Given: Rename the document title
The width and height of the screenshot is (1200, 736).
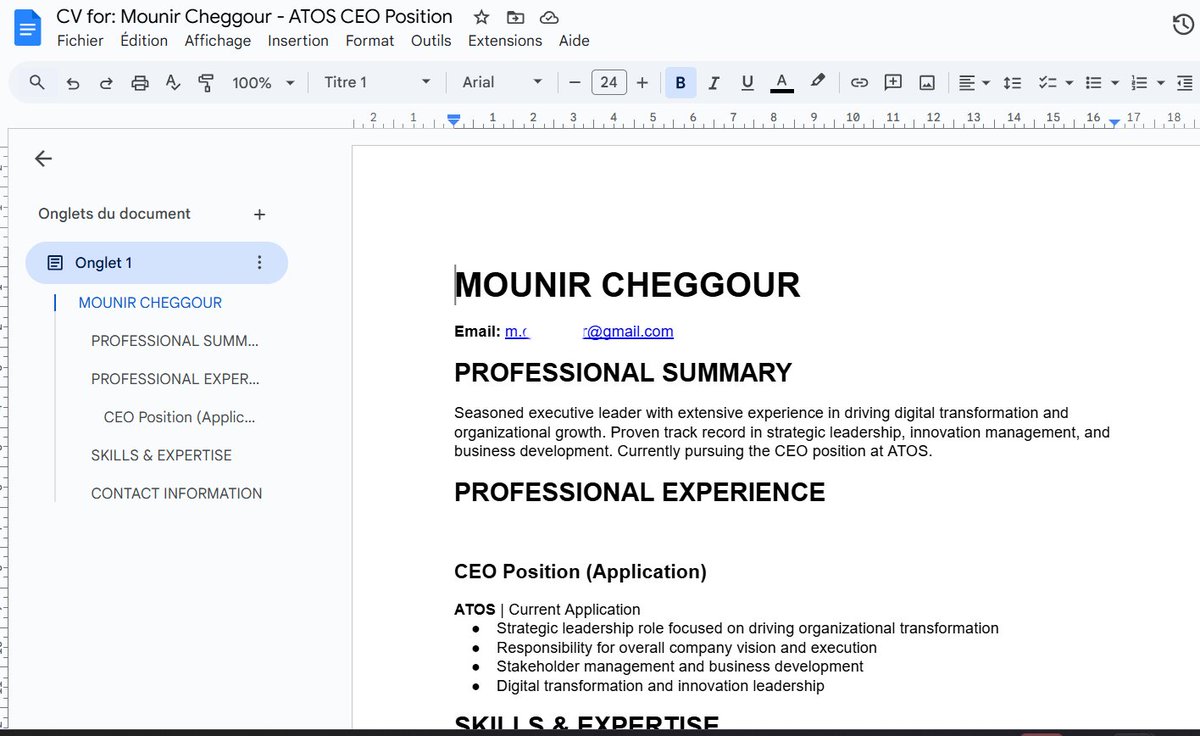Looking at the screenshot, I should coord(254,16).
